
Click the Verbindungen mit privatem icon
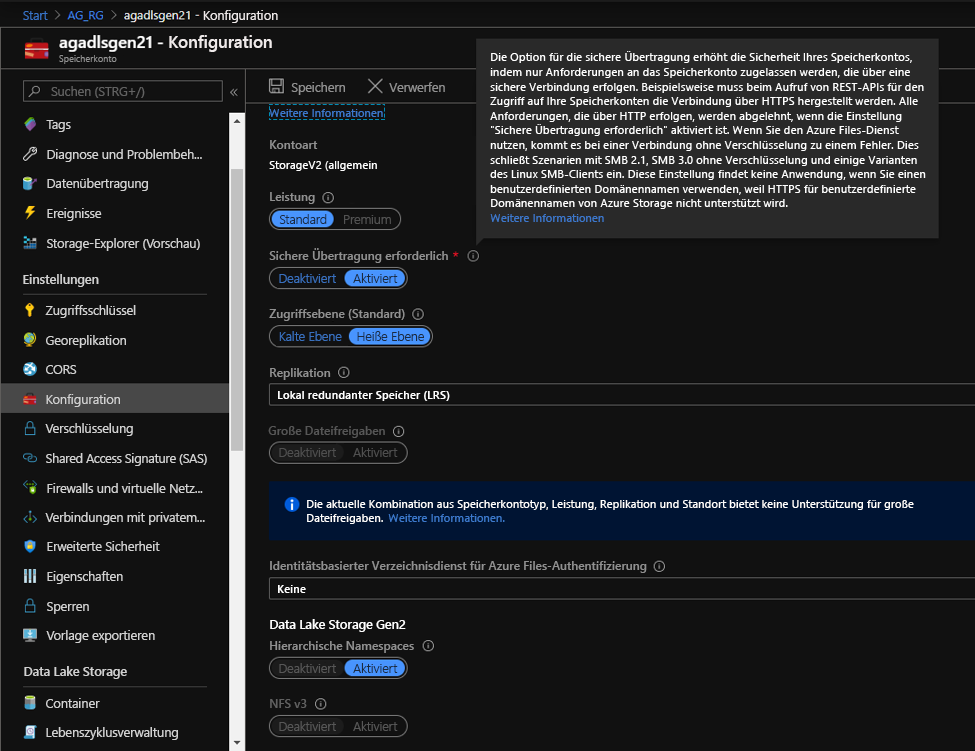pyautogui.click(x=30, y=517)
